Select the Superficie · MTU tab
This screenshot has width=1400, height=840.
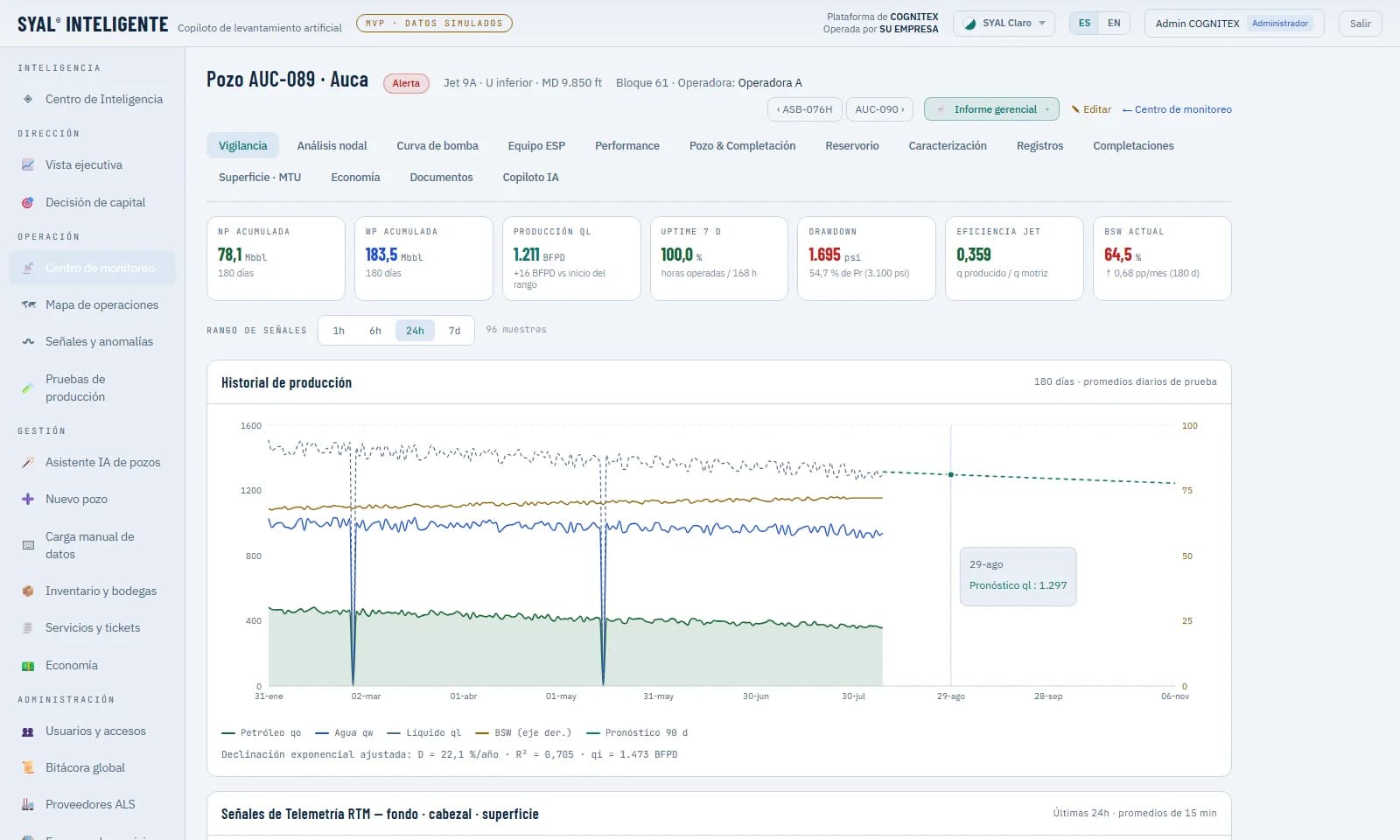(260, 177)
